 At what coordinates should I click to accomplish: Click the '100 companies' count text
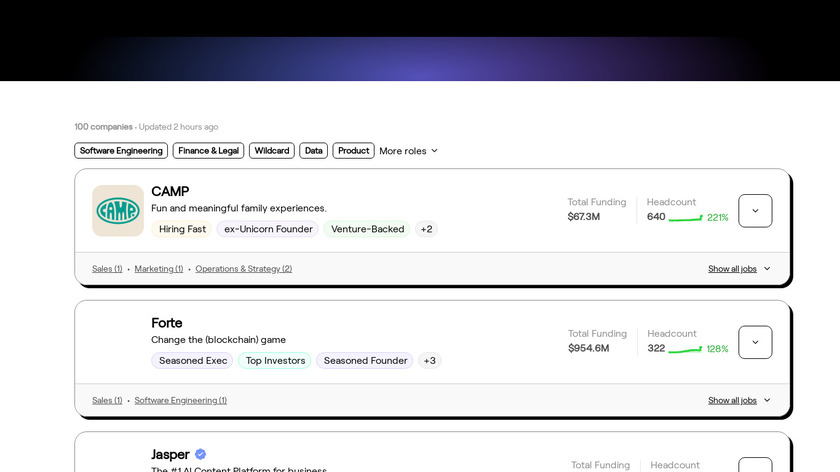pos(103,127)
